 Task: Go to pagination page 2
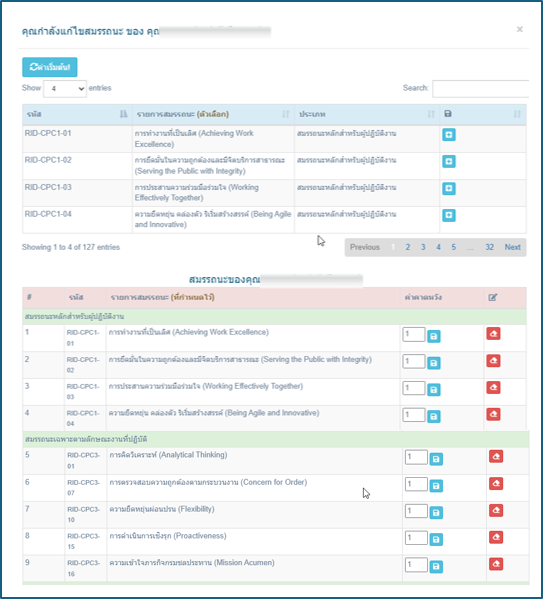tap(408, 247)
